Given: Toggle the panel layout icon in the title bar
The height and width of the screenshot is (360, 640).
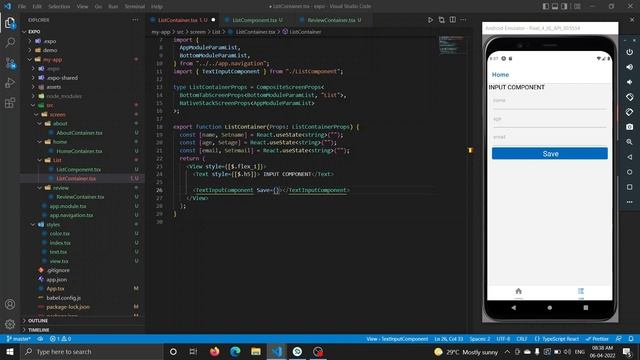Looking at the screenshot, I should 555,6.
